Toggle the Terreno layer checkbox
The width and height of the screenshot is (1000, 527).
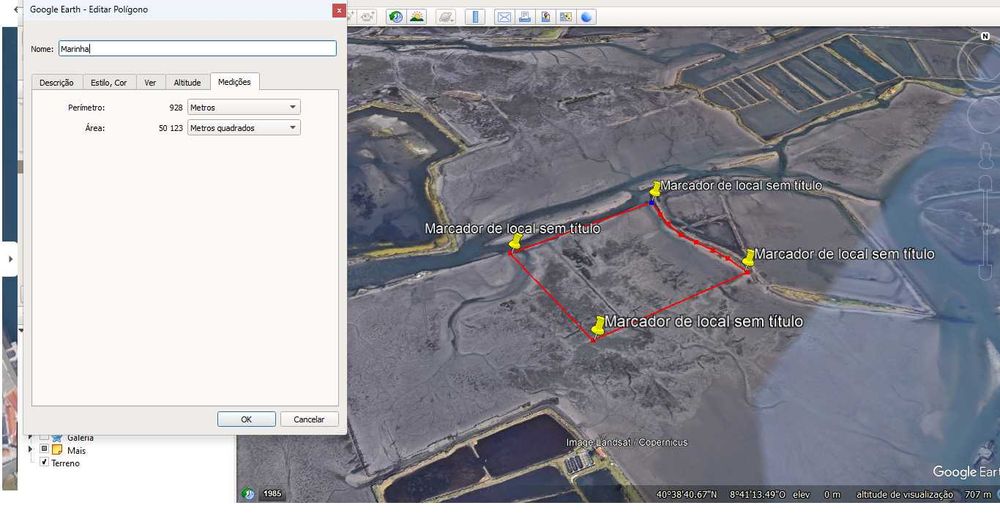coord(44,462)
